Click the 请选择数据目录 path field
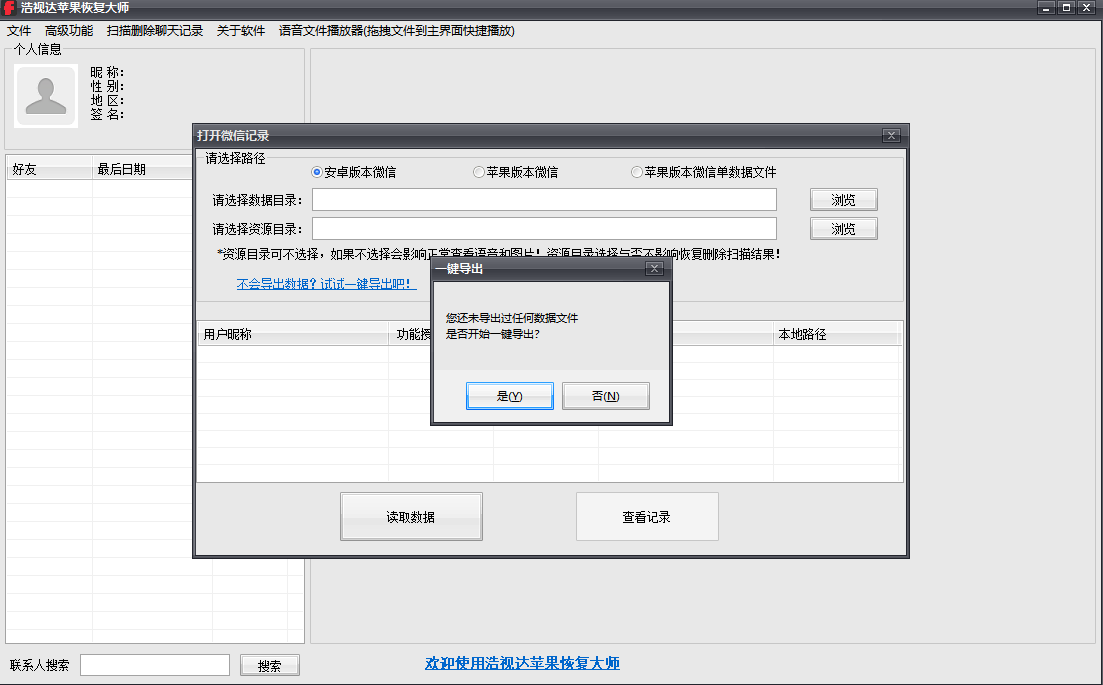This screenshot has height=685, width=1103. (x=544, y=200)
